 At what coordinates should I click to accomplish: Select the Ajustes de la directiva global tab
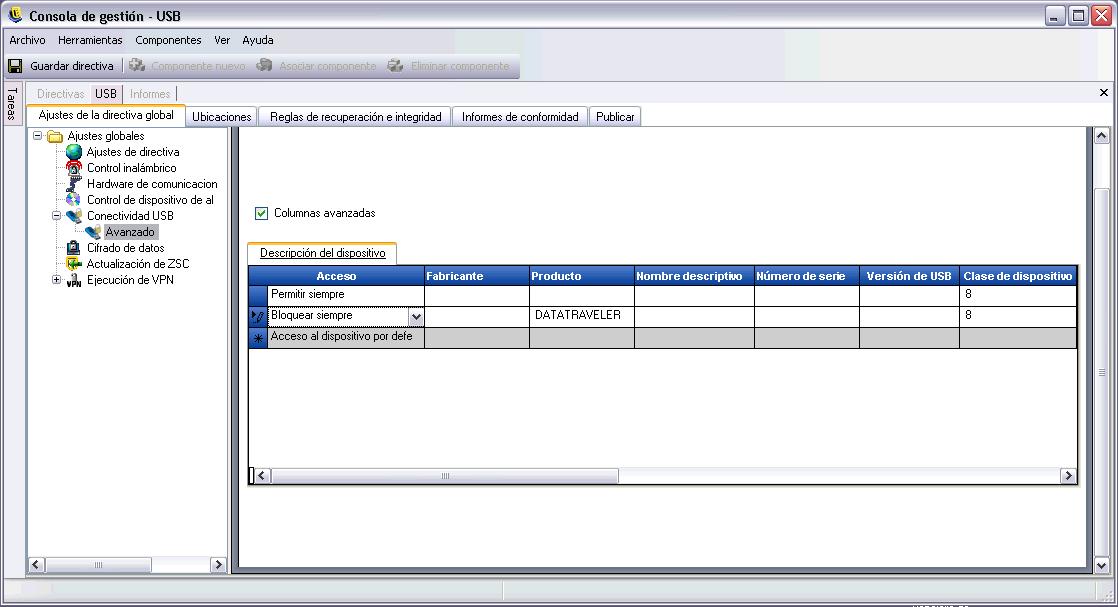(106, 115)
